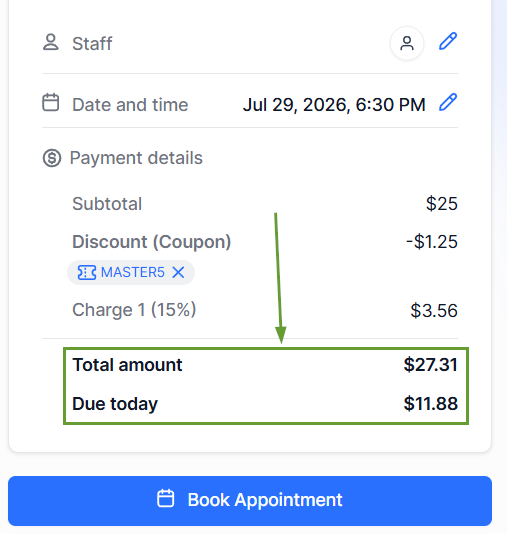Click the calendar icon in Book Appointment
Image resolution: width=507 pixels, height=534 pixels.
[166, 498]
